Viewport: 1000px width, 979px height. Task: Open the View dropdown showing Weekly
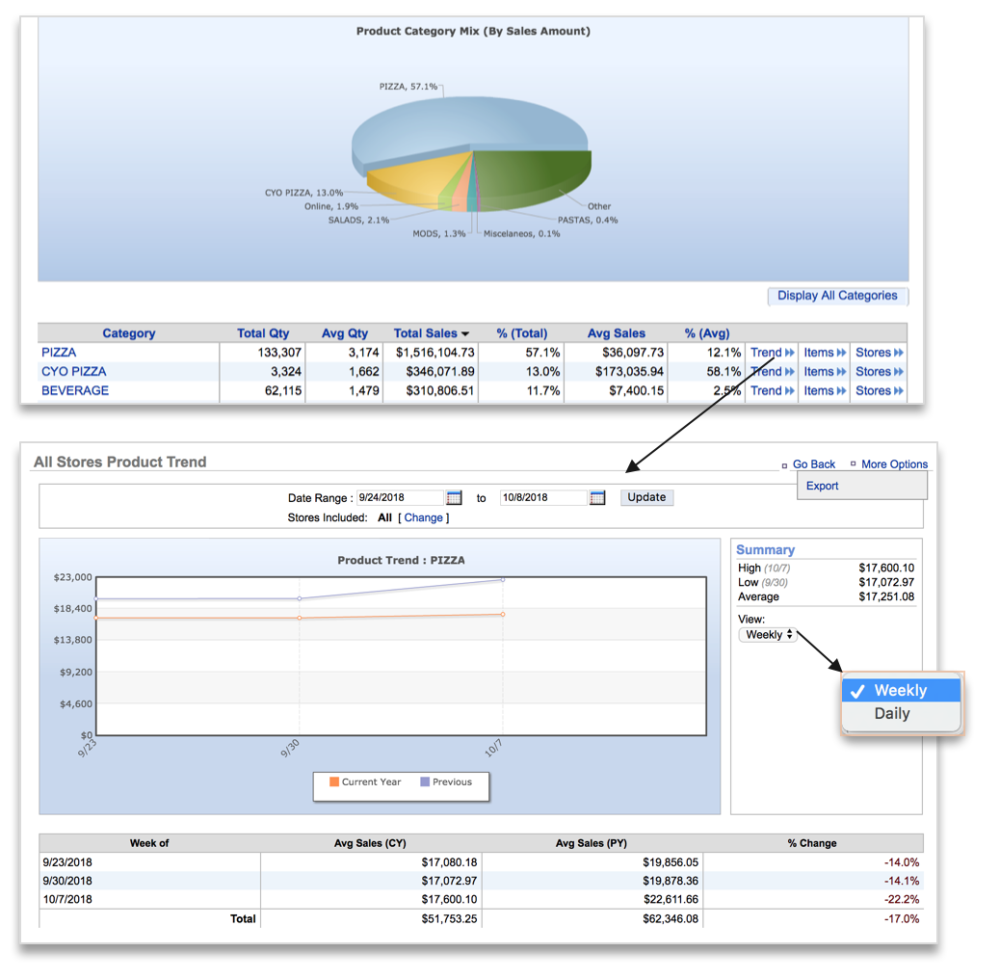point(766,635)
